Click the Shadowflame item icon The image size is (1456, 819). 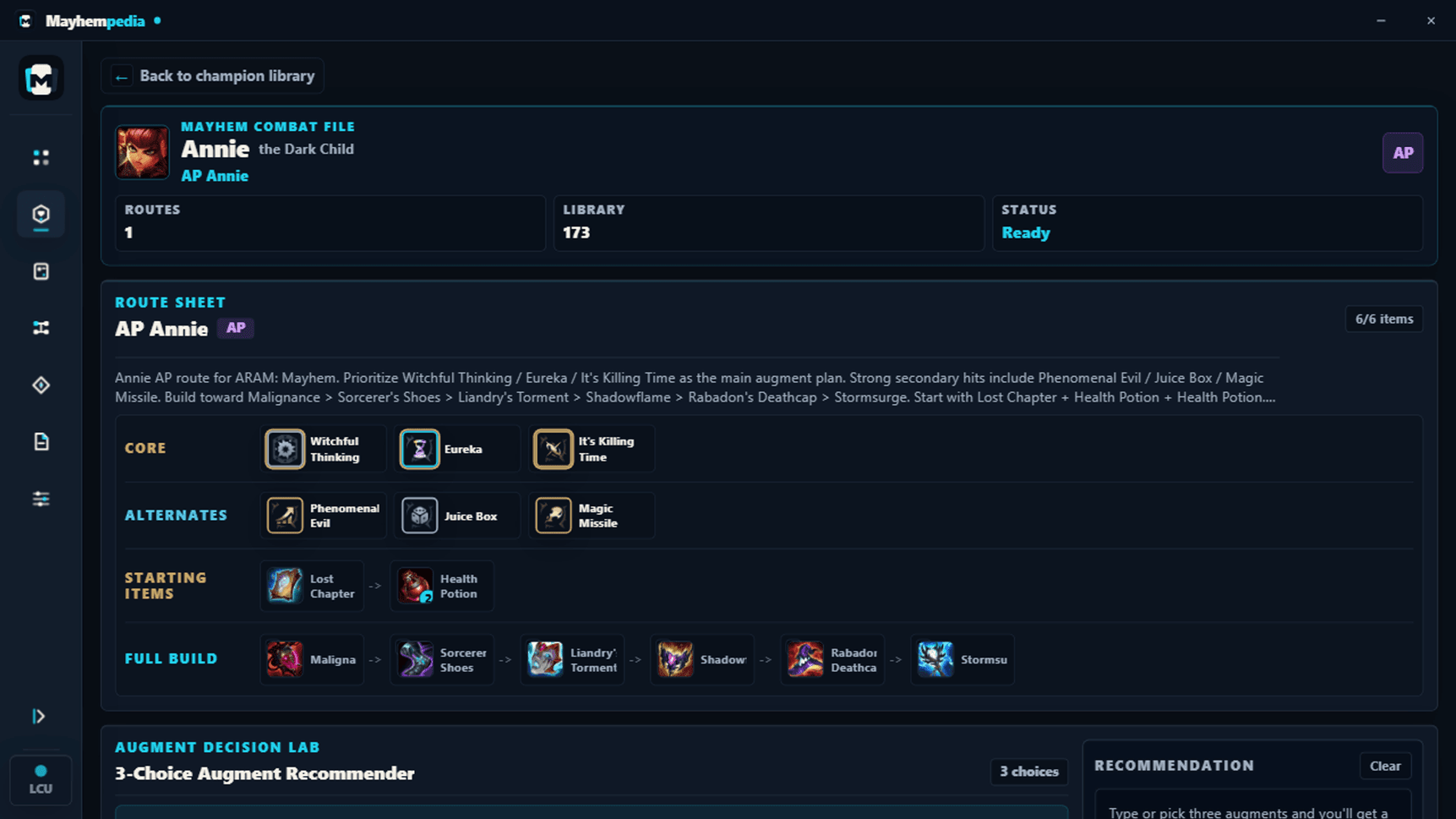(x=675, y=659)
